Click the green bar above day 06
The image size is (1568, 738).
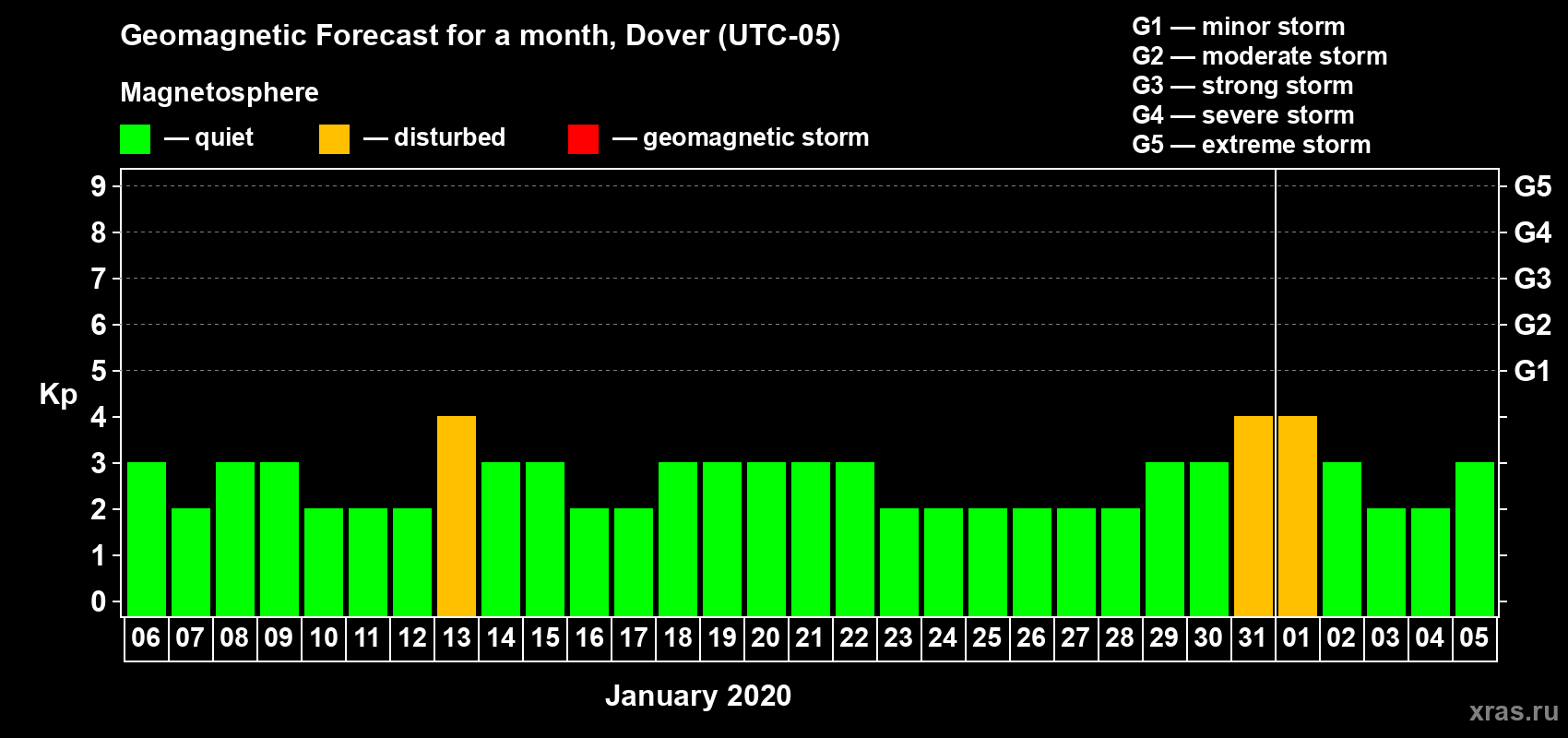click(x=147, y=539)
